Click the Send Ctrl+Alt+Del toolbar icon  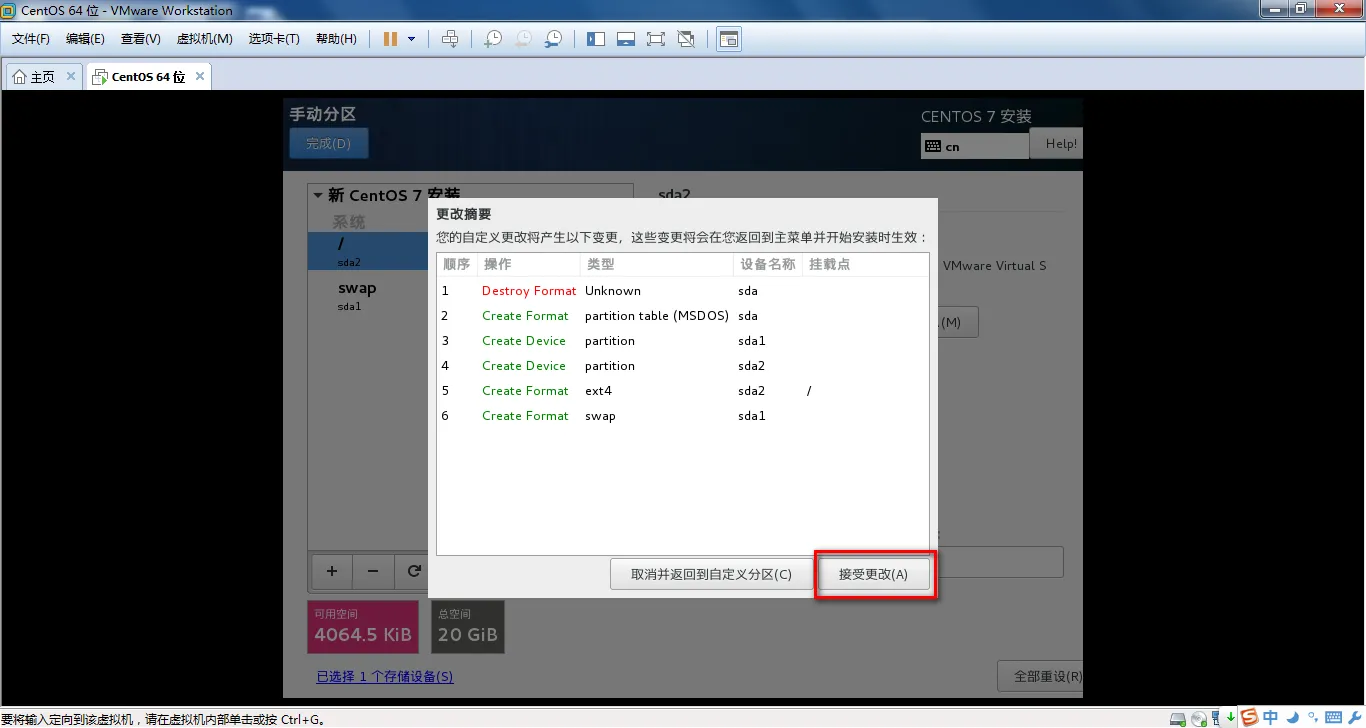(x=450, y=39)
